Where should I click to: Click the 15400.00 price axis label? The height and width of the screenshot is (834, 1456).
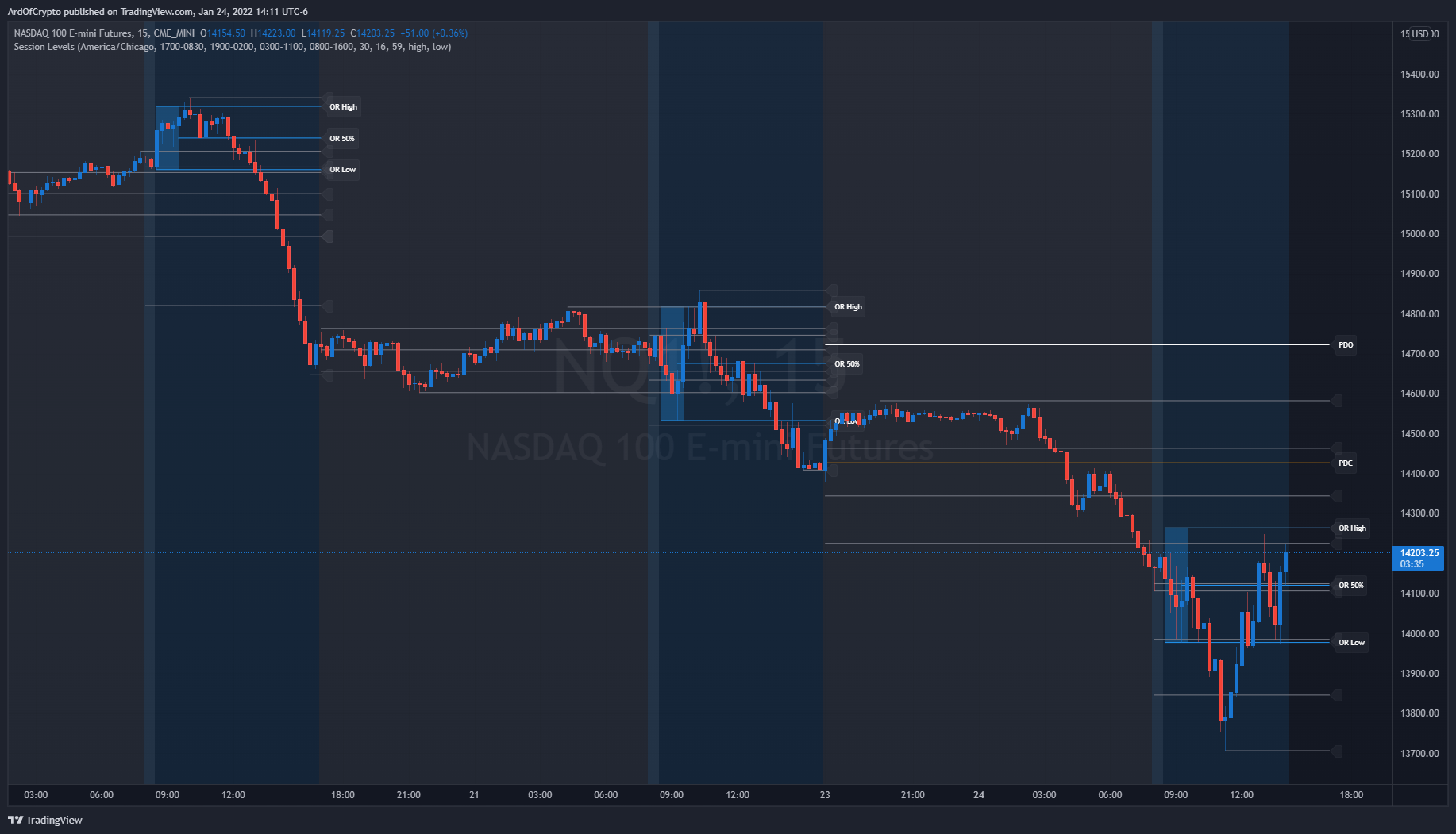pos(1419,75)
